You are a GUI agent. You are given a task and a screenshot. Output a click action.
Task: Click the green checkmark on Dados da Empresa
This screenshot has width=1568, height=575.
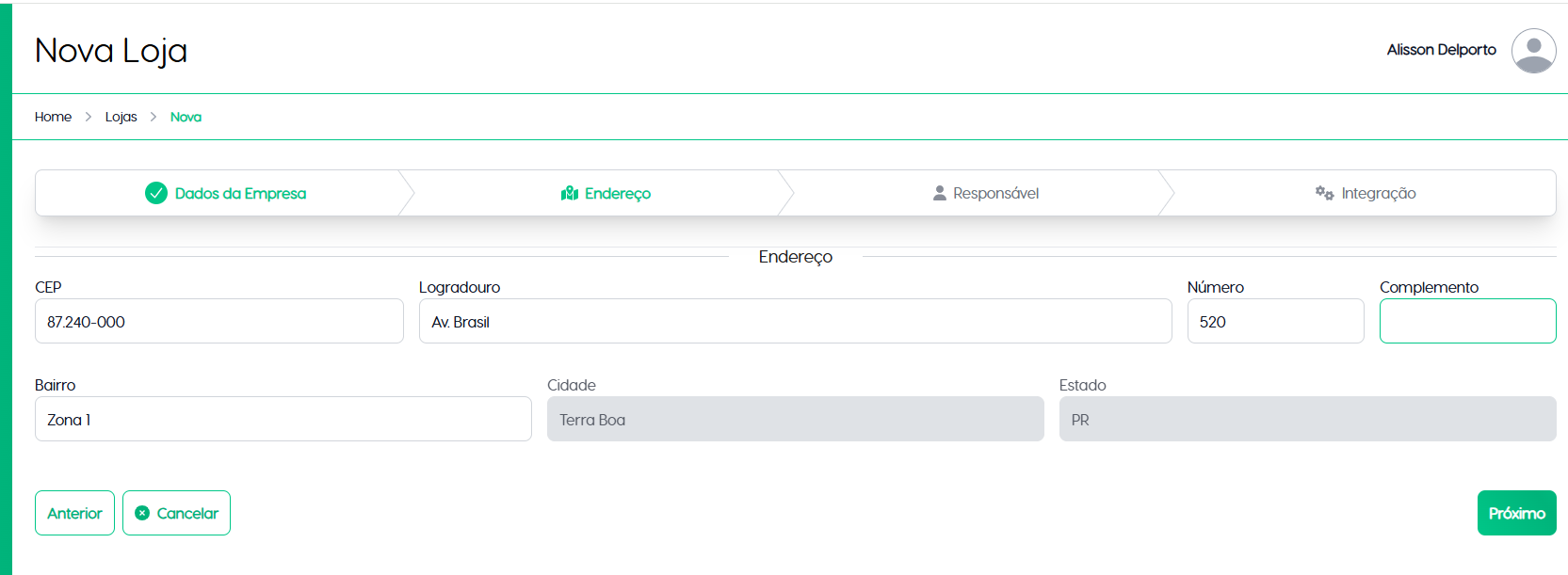(x=156, y=193)
